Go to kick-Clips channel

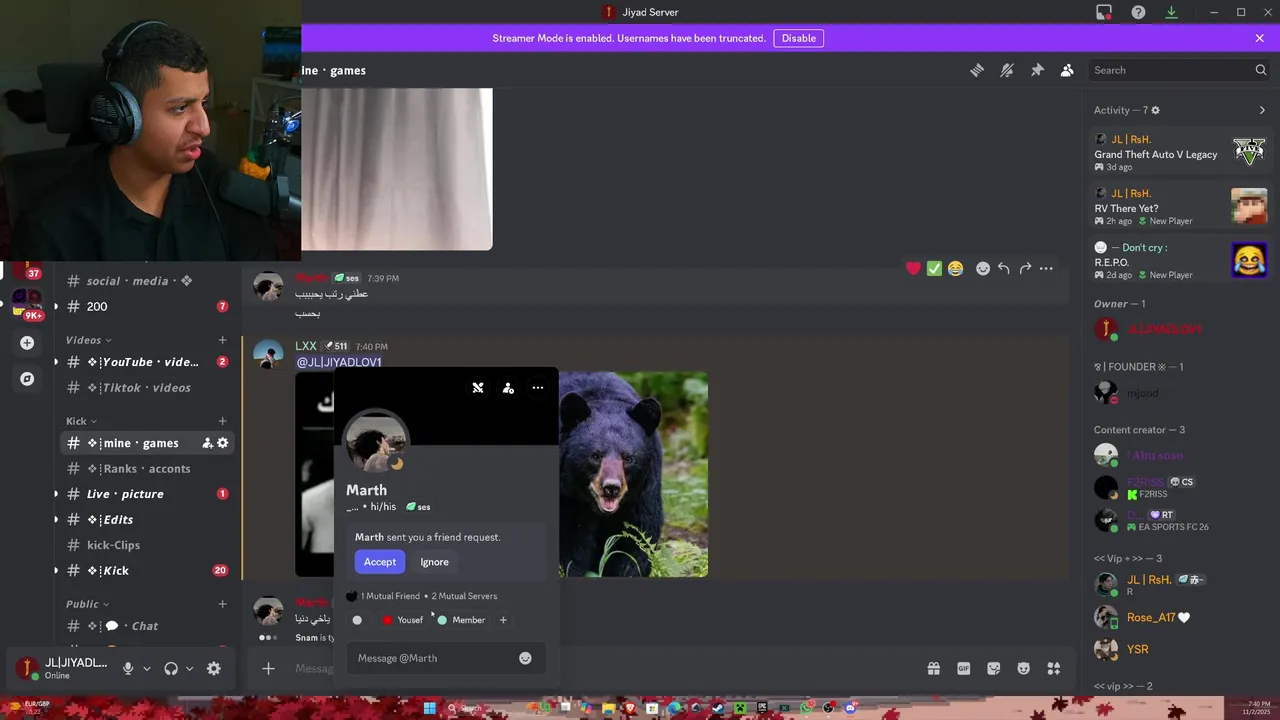147,545
